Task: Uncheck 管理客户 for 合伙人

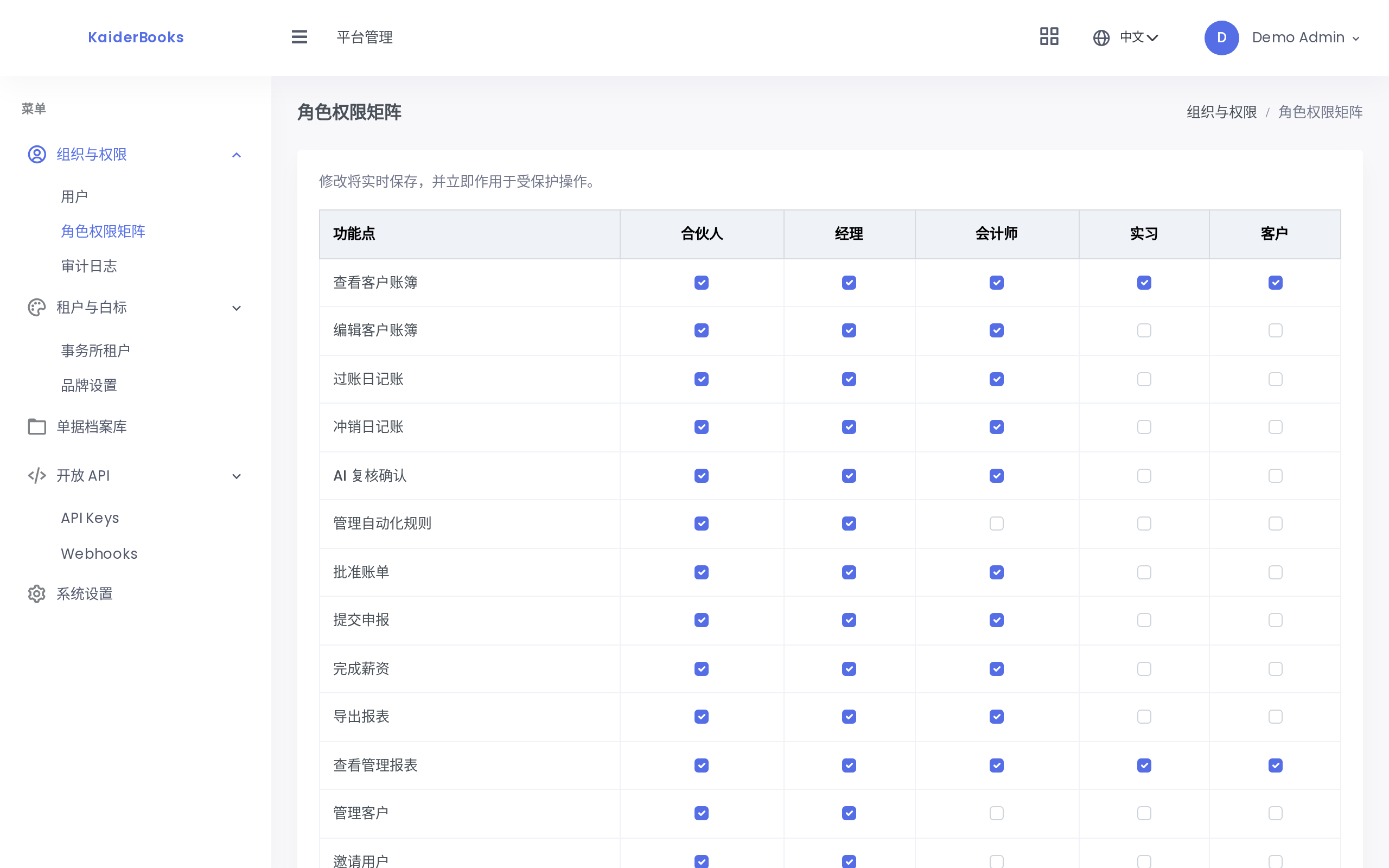Action: point(702,813)
